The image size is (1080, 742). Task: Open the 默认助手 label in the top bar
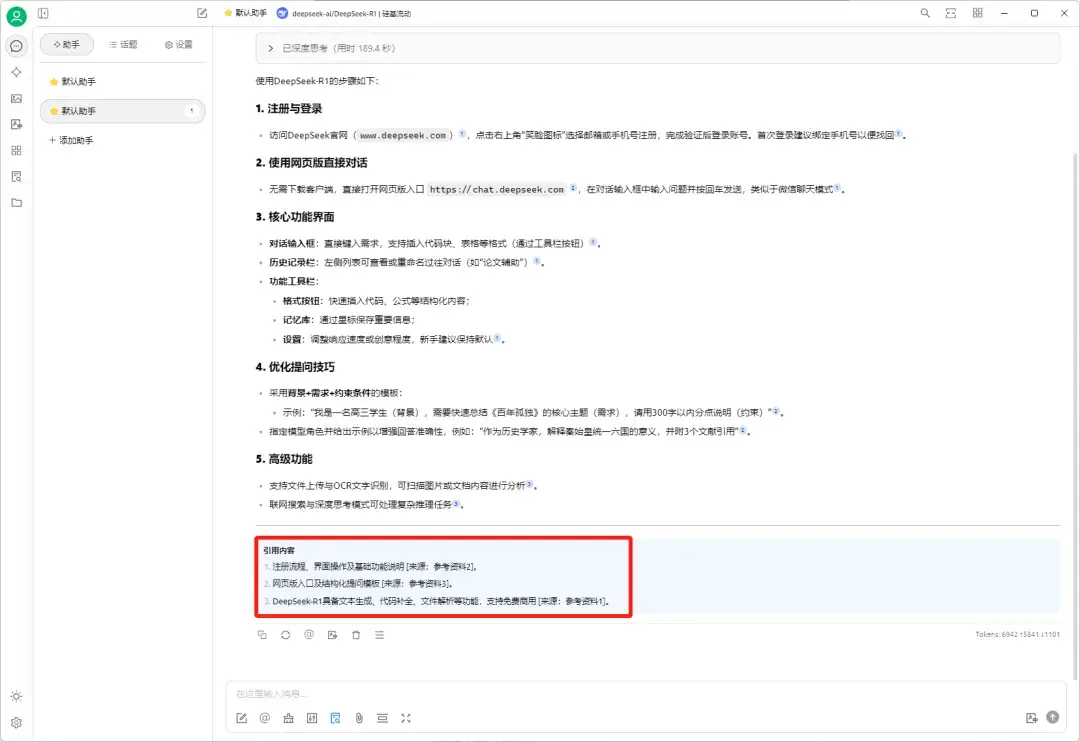coord(245,13)
